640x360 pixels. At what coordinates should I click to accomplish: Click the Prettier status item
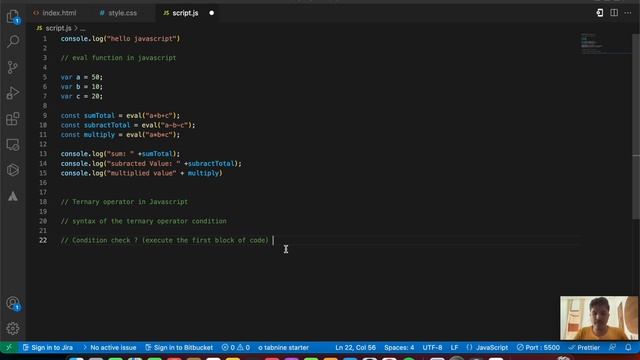coord(584,348)
